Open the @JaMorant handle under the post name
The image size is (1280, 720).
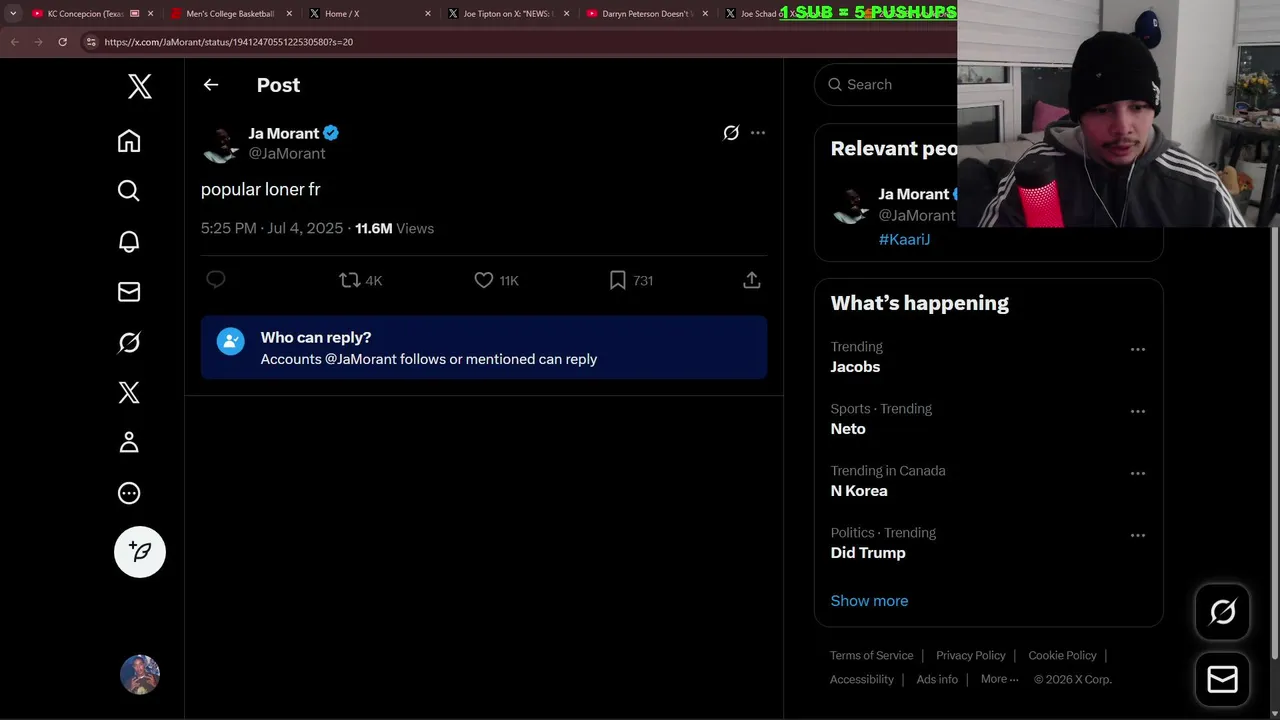pos(287,153)
